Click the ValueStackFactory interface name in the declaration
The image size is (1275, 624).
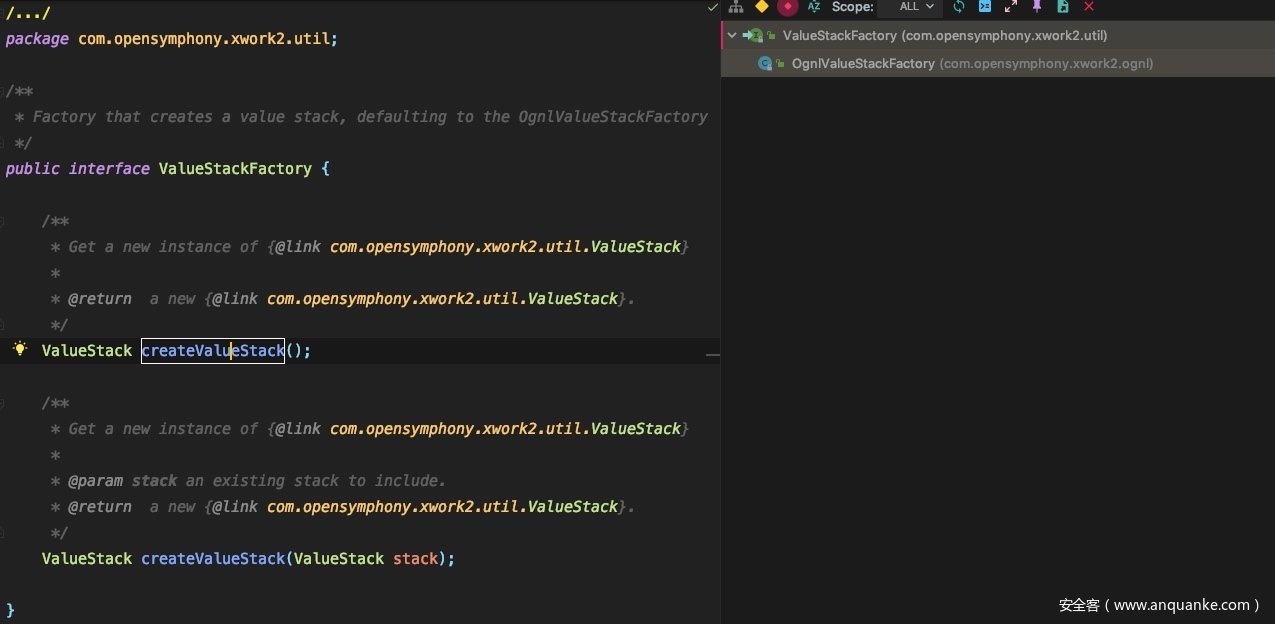click(235, 169)
